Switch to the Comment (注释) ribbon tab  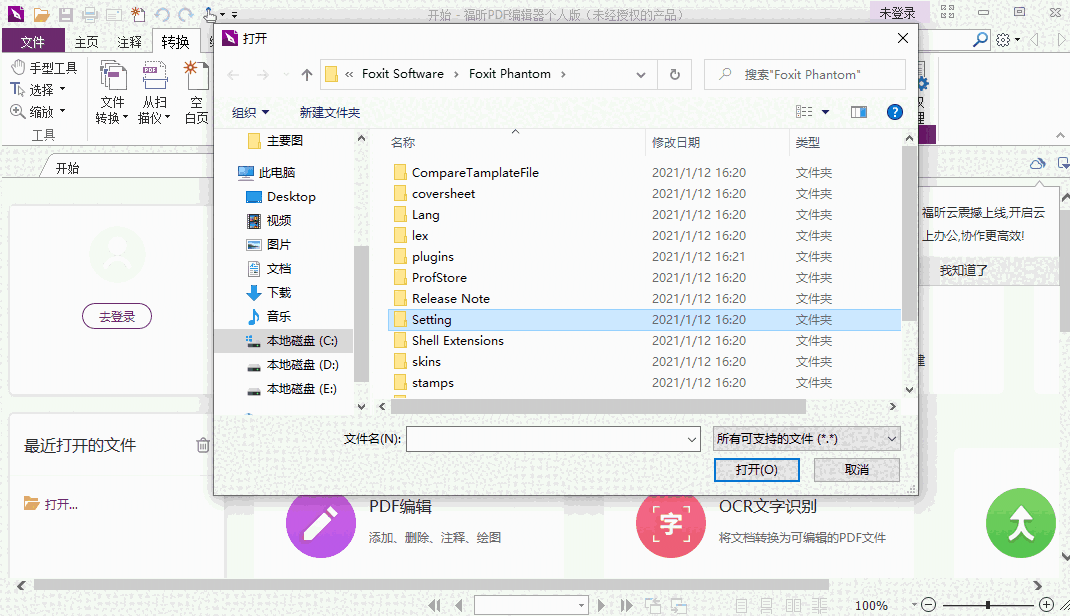click(129, 42)
